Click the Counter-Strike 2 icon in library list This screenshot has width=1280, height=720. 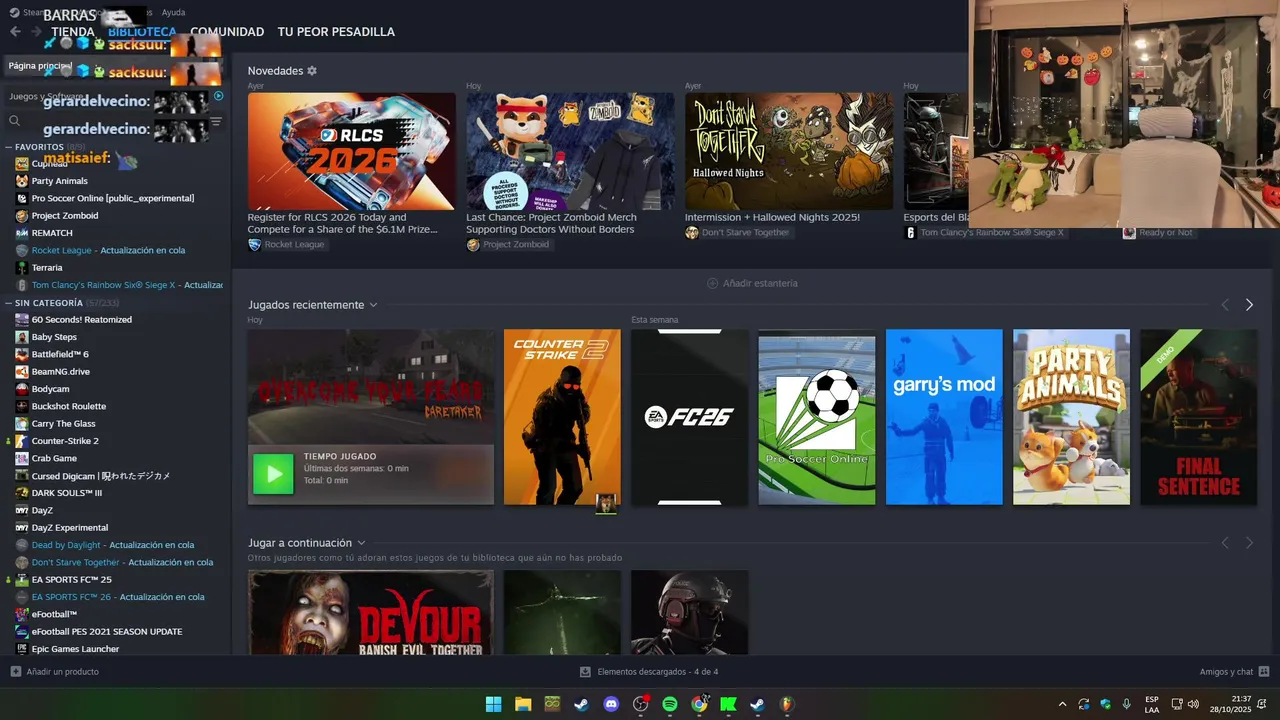tap(22, 441)
